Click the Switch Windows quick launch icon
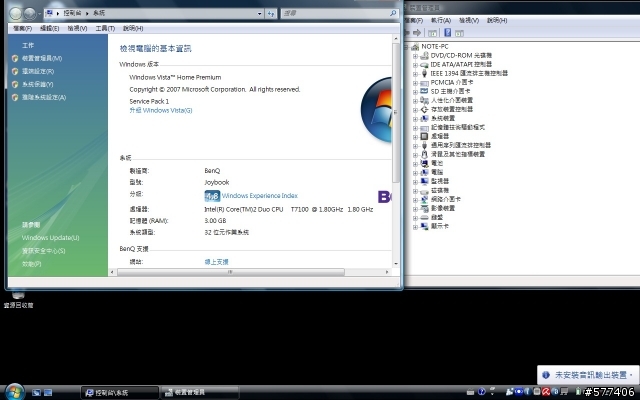This screenshot has width=640, height=400. (x=48, y=393)
